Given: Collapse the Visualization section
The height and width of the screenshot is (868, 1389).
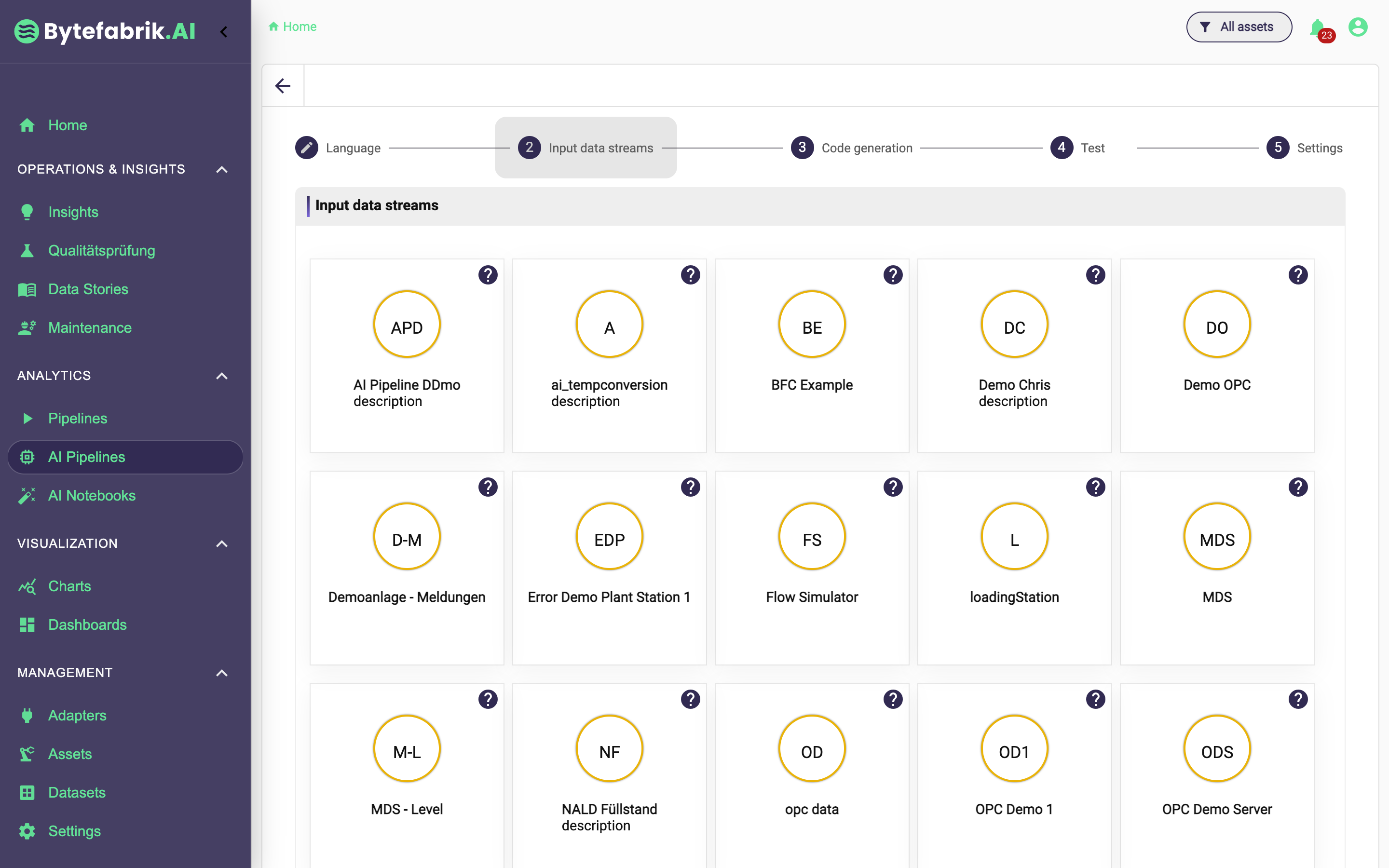Looking at the screenshot, I should coord(221,543).
